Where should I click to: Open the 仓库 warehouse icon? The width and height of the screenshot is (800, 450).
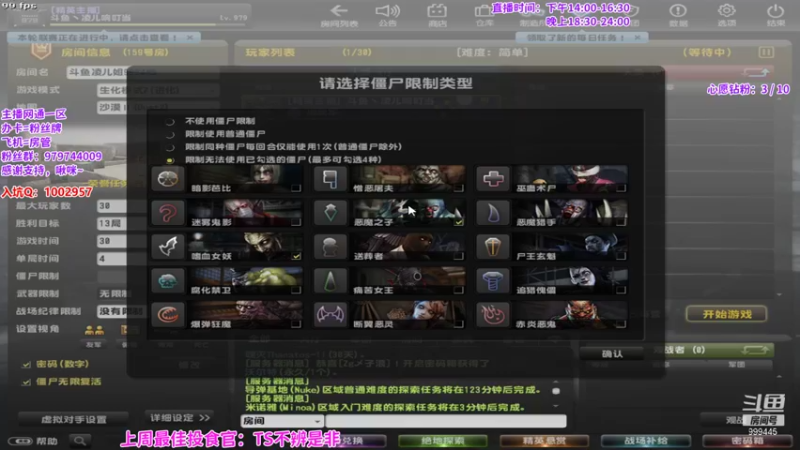[483, 11]
